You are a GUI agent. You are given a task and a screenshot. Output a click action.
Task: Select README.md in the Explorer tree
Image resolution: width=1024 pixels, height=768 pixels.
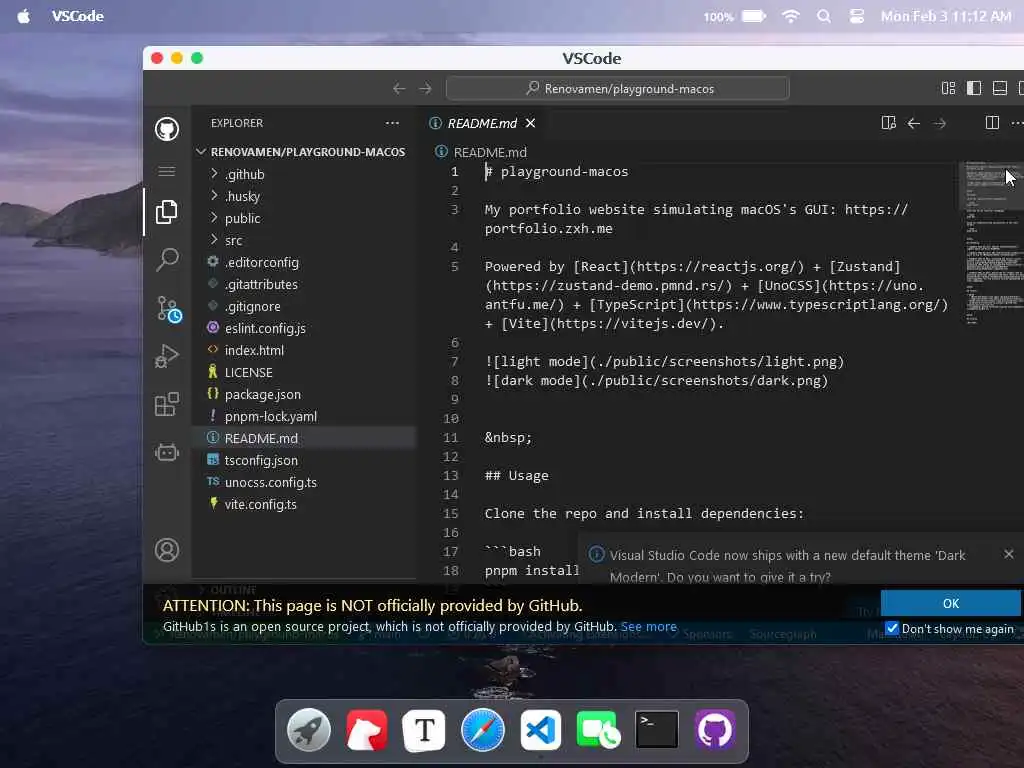tap(304, 438)
